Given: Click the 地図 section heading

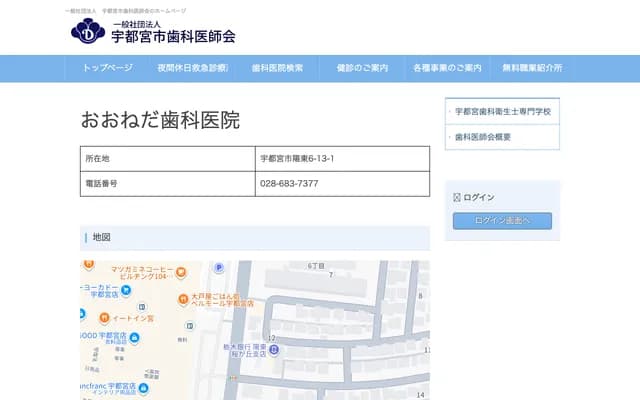Looking at the screenshot, I should pos(102,237).
